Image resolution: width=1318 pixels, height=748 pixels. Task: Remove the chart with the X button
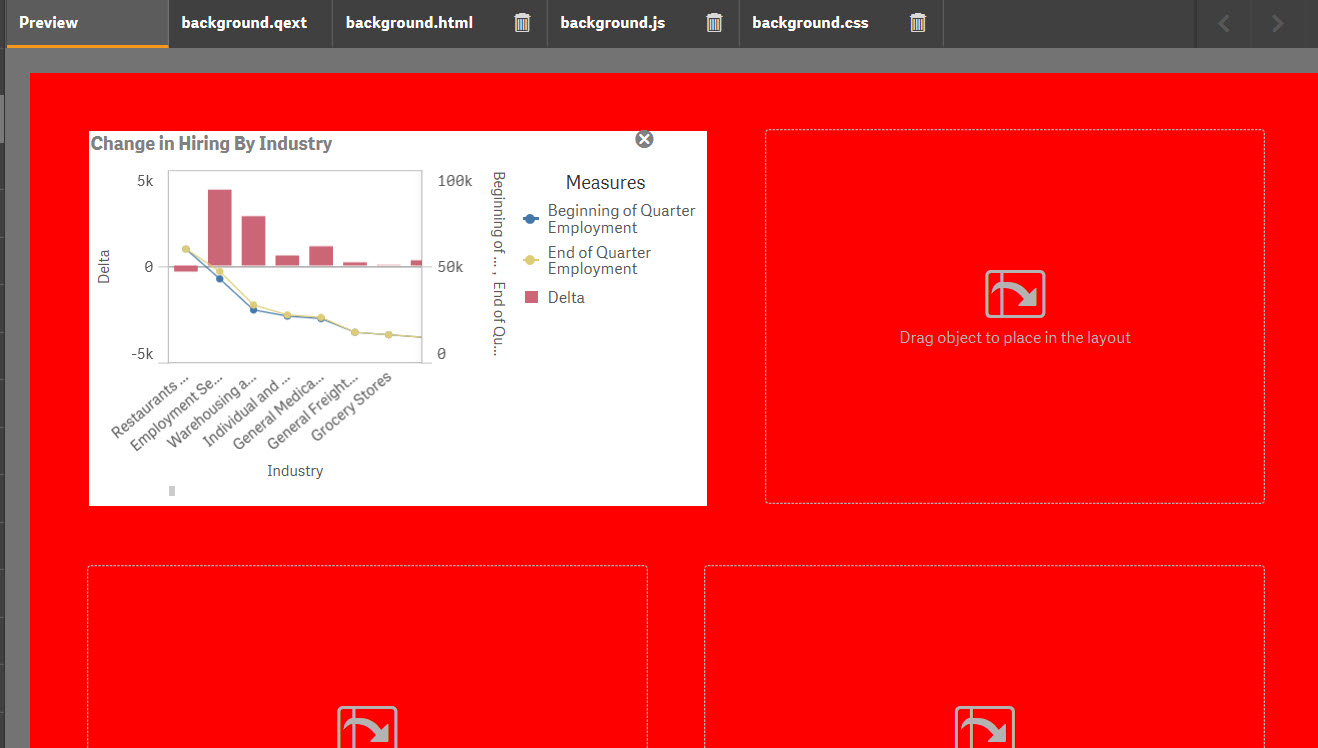(x=644, y=139)
